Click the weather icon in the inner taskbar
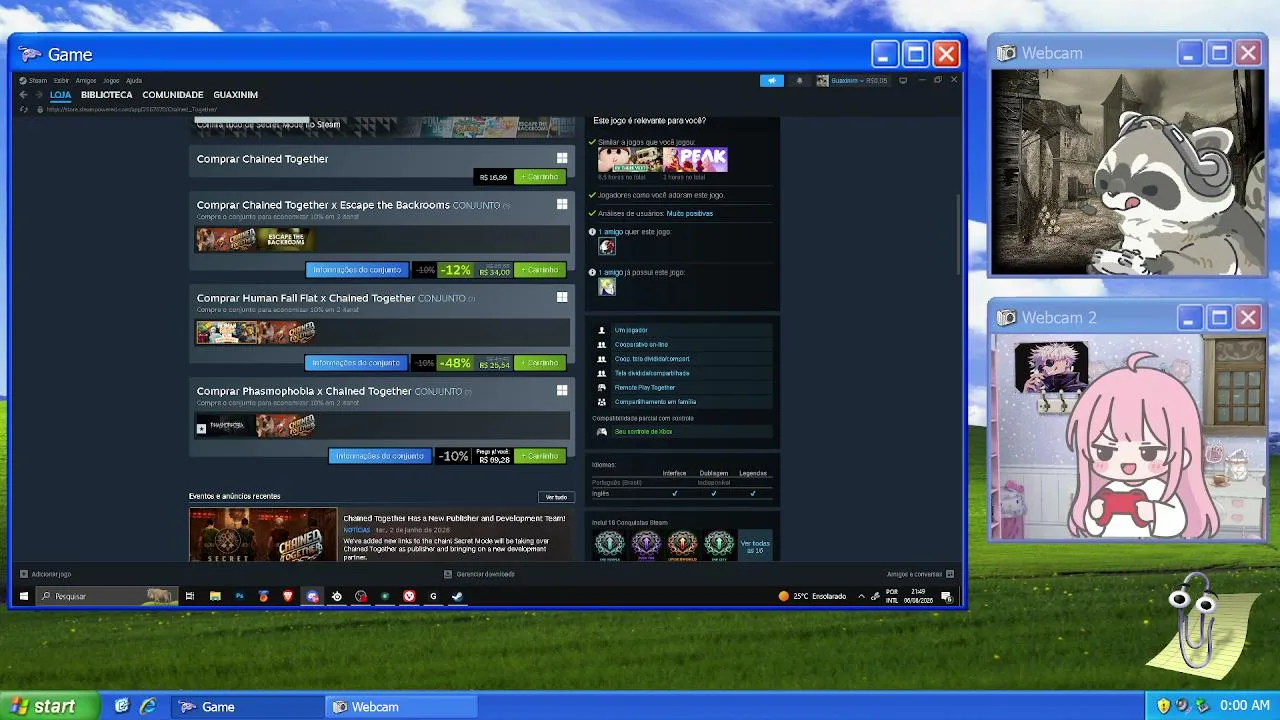The width and height of the screenshot is (1280, 720). pyautogui.click(x=784, y=596)
